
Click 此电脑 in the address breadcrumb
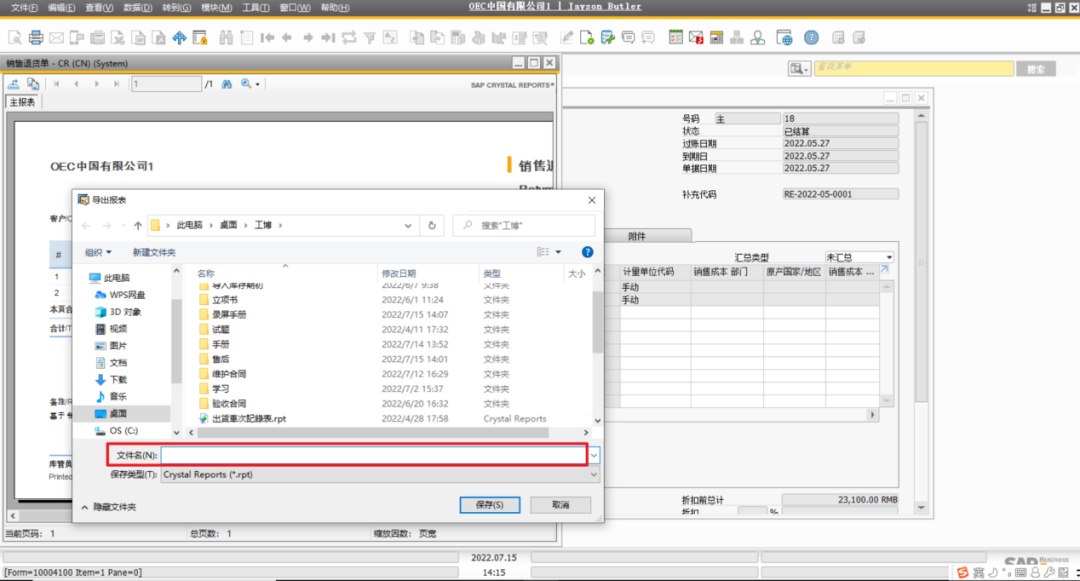pyautogui.click(x=189, y=225)
